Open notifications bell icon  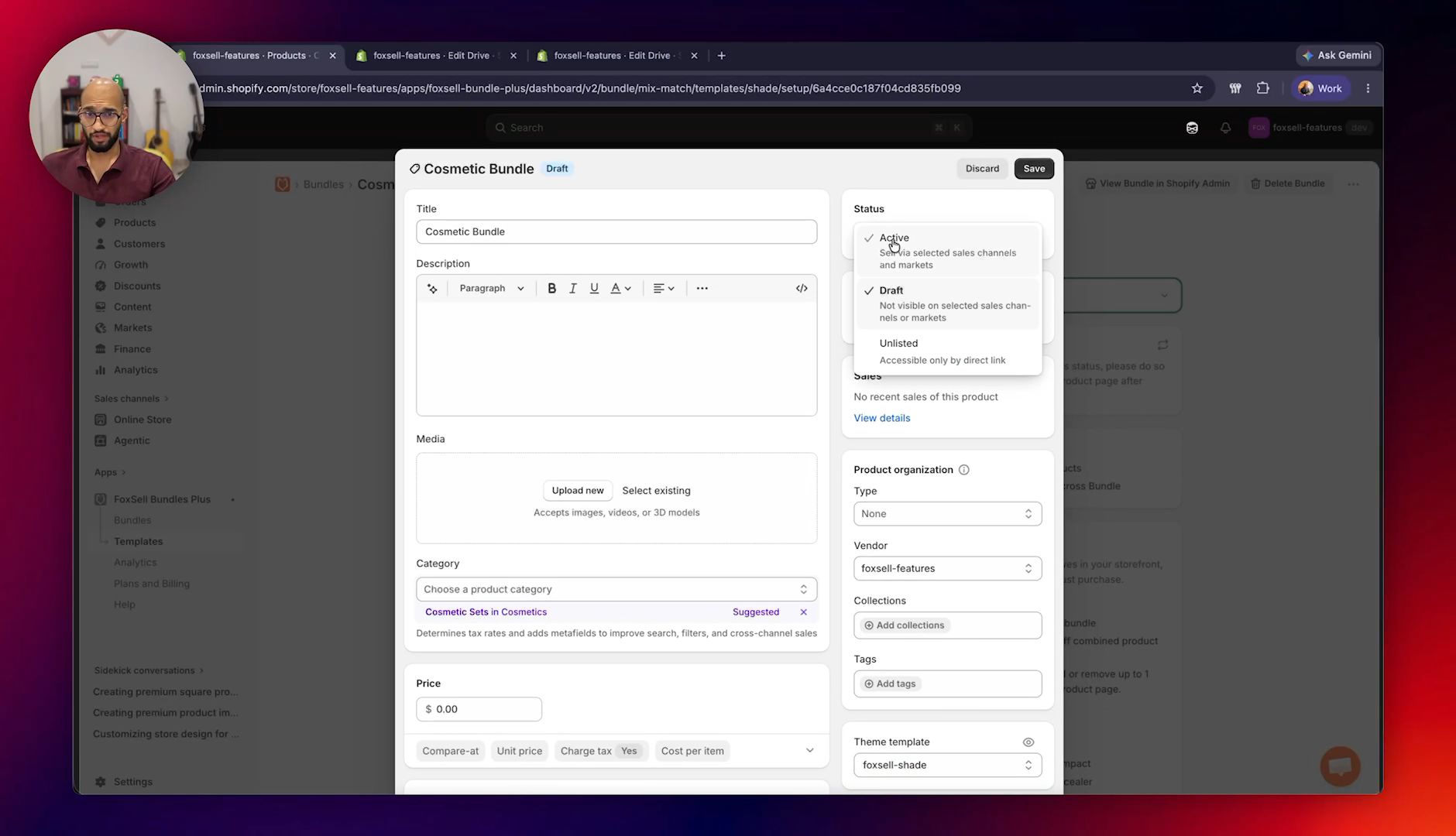[1225, 128]
